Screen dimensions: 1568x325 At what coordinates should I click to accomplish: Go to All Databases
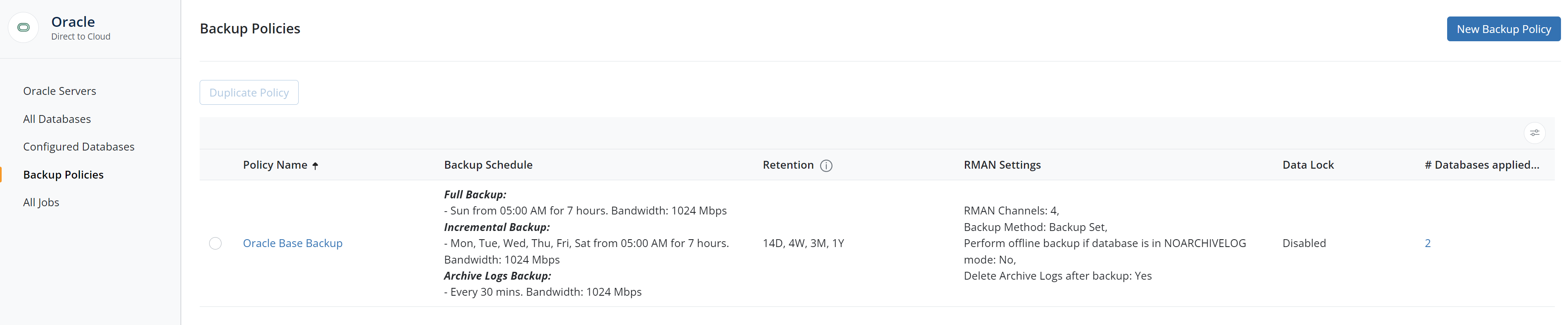(x=57, y=119)
